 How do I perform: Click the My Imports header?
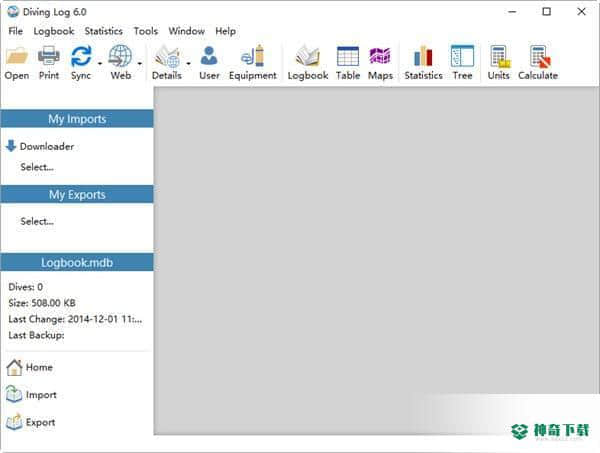point(77,119)
